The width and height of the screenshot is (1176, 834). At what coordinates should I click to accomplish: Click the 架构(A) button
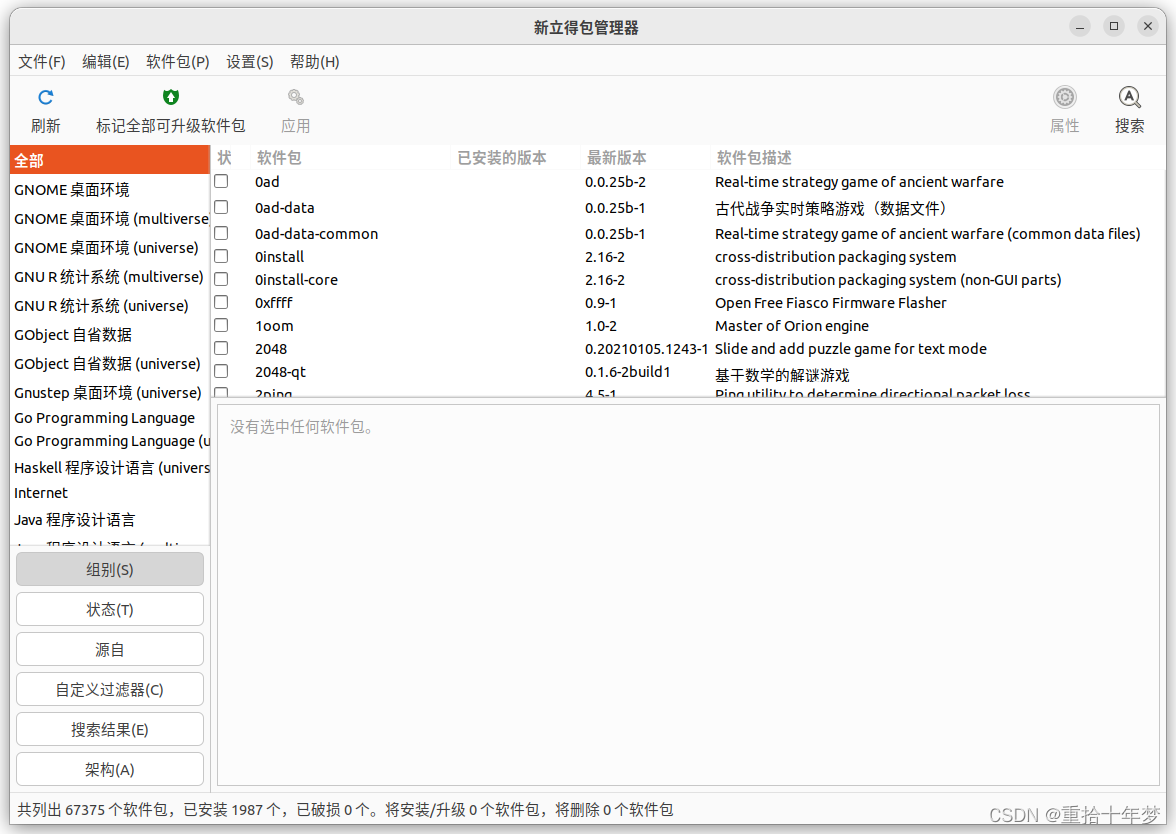110,770
